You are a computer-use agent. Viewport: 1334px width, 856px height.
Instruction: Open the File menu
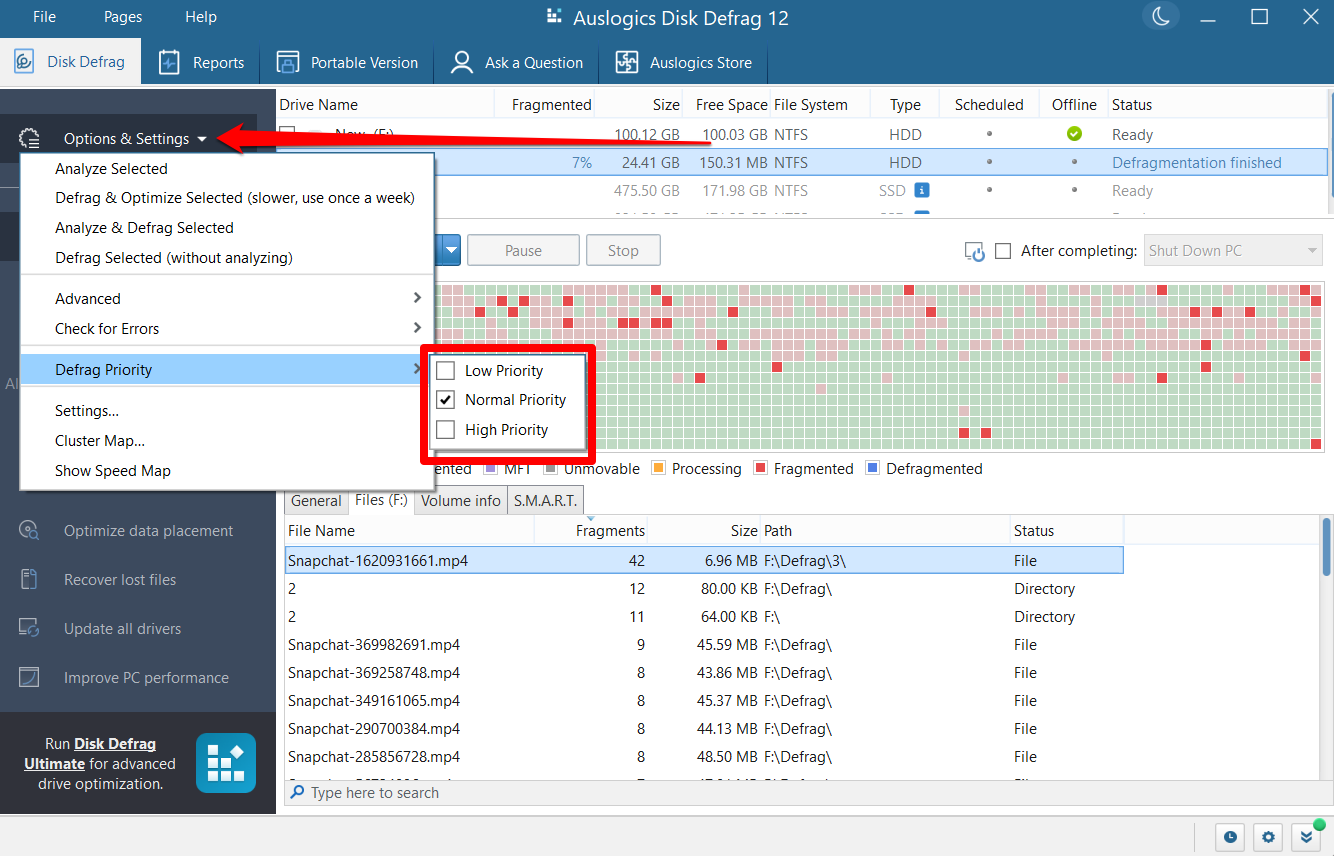coord(43,16)
